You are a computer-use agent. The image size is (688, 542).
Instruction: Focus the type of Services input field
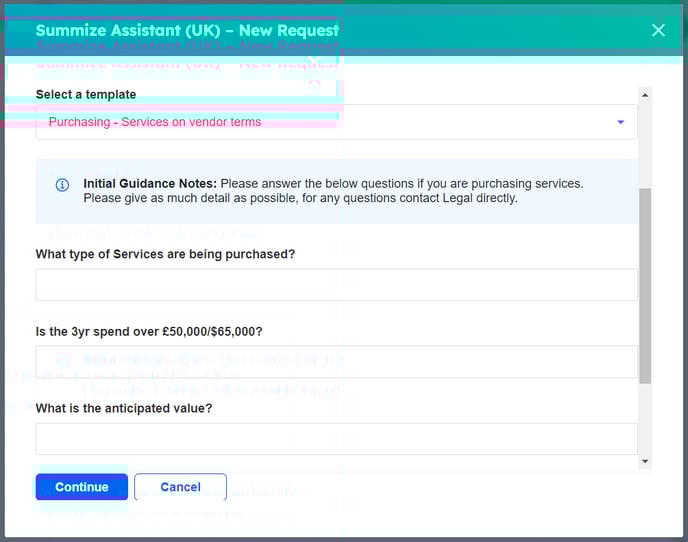(336, 285)
